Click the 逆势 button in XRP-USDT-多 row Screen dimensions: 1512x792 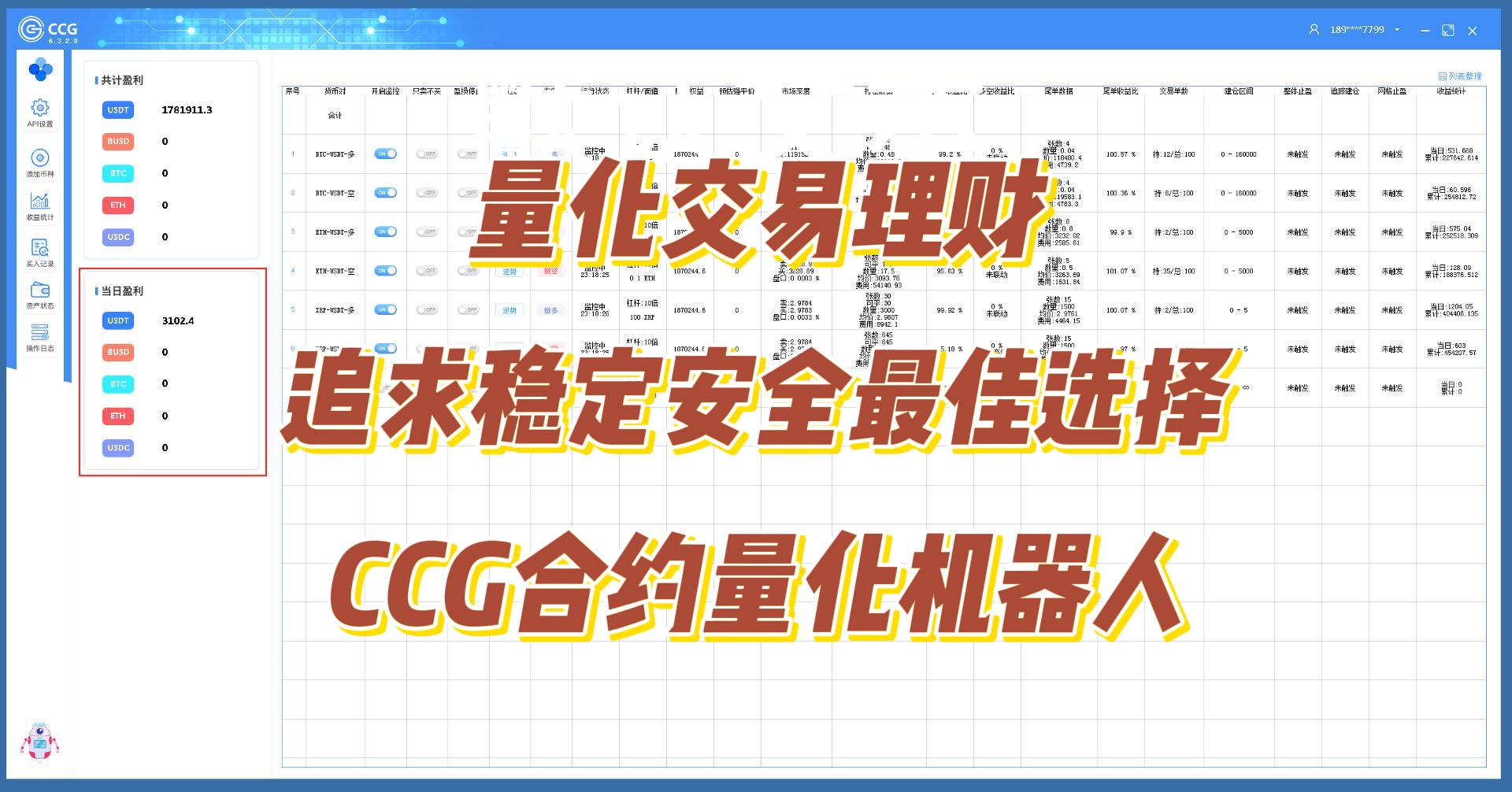pyautogui.click(x=510, y=310)
